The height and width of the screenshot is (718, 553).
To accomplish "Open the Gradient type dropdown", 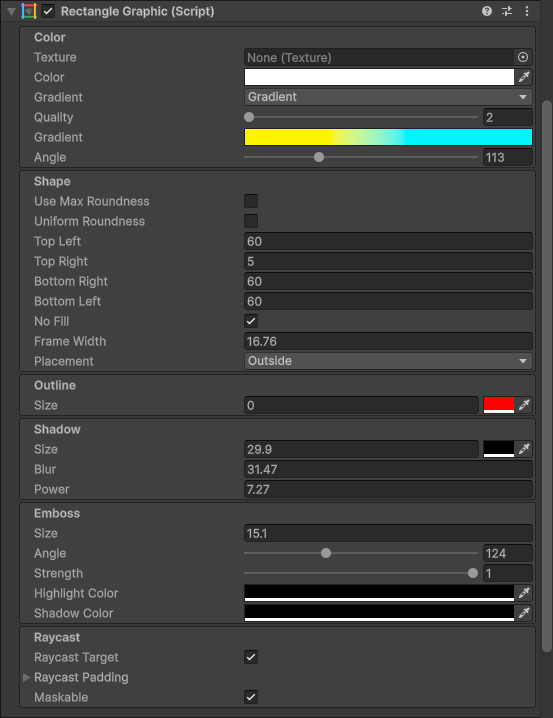I will pyautogui.click(x=388, y=97).
